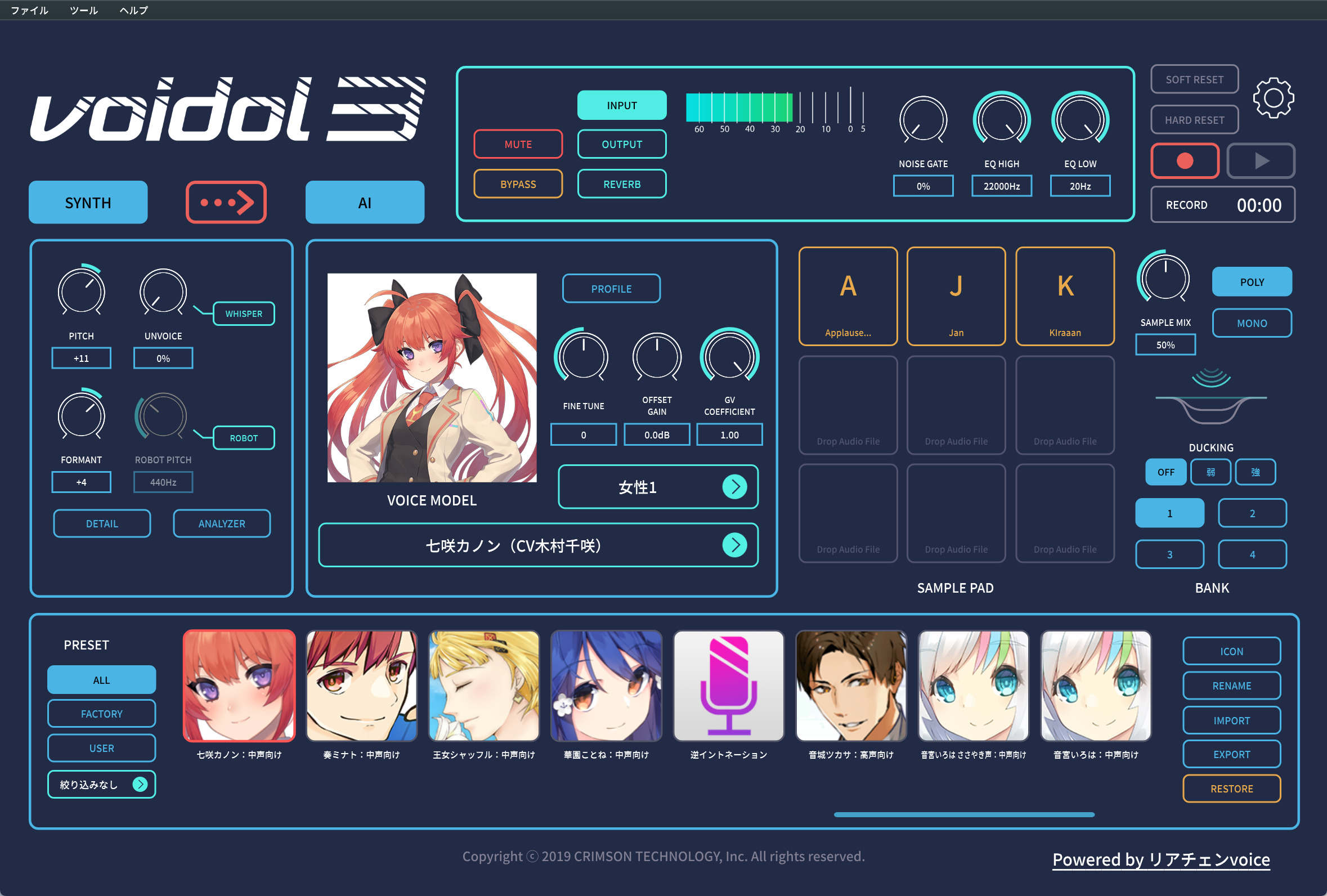The height and width of the screenshot is (896, 1327).
Task: Click the HARD RESET button
Action: (x=1195, y=120)
